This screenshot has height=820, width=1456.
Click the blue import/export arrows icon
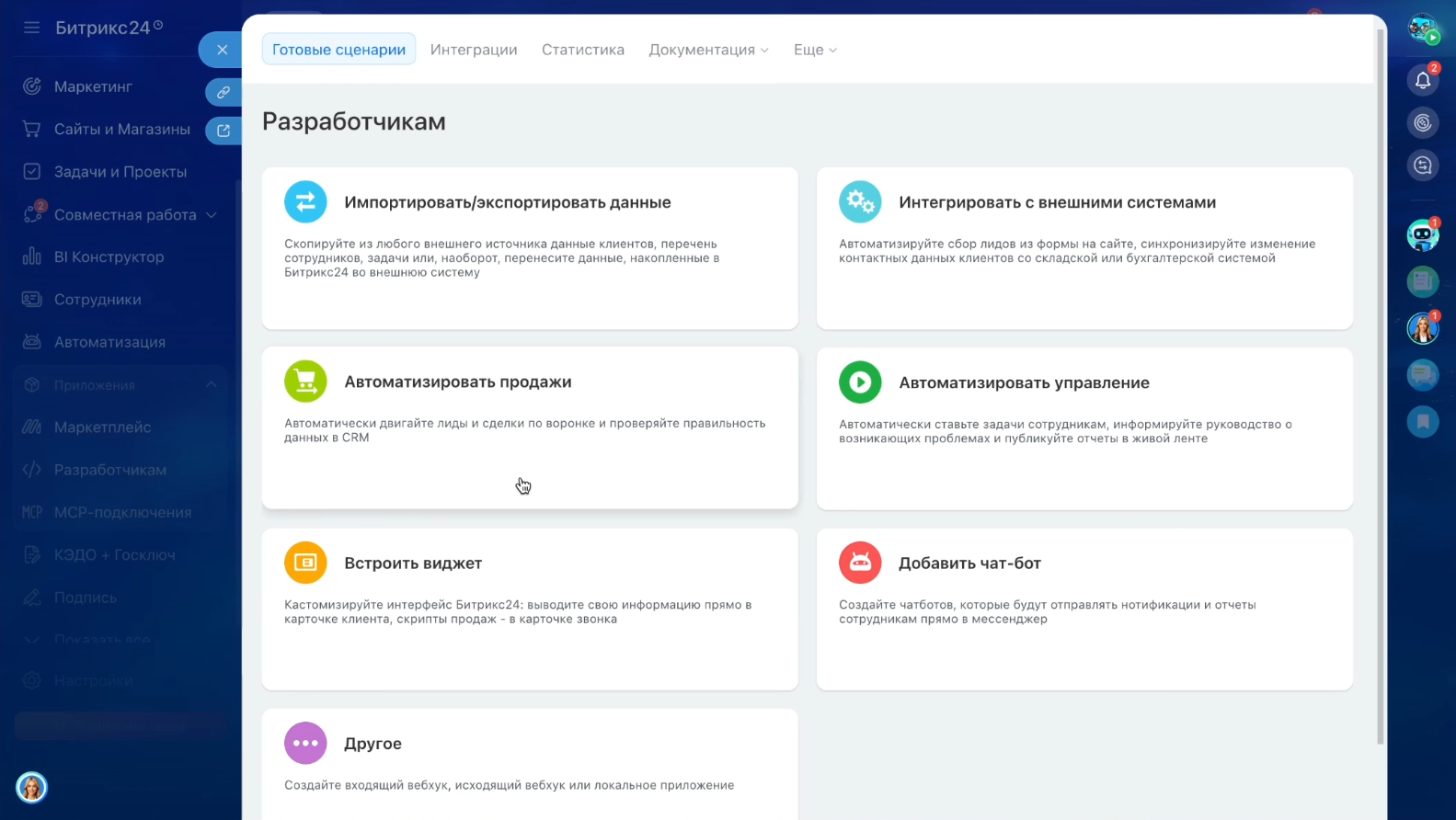coord(305,202)
